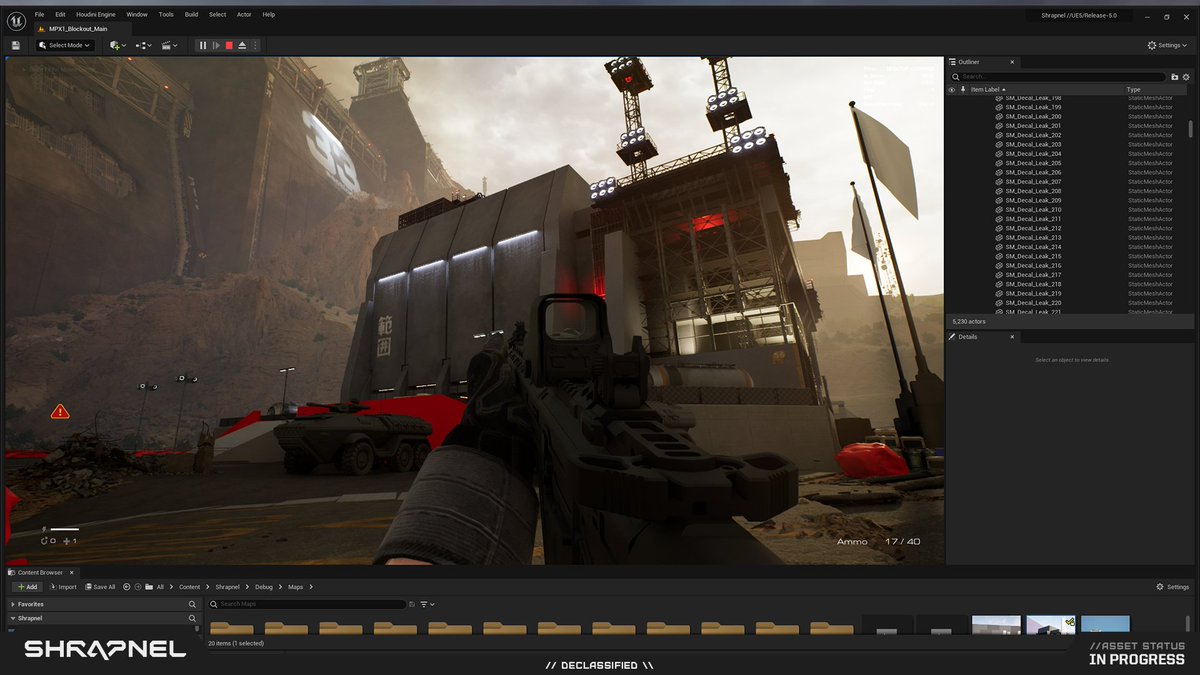The image size is (1200, 675).
Task: Click the Content breadcrumb
Action: pyautogui.click(x=190, y=587)
